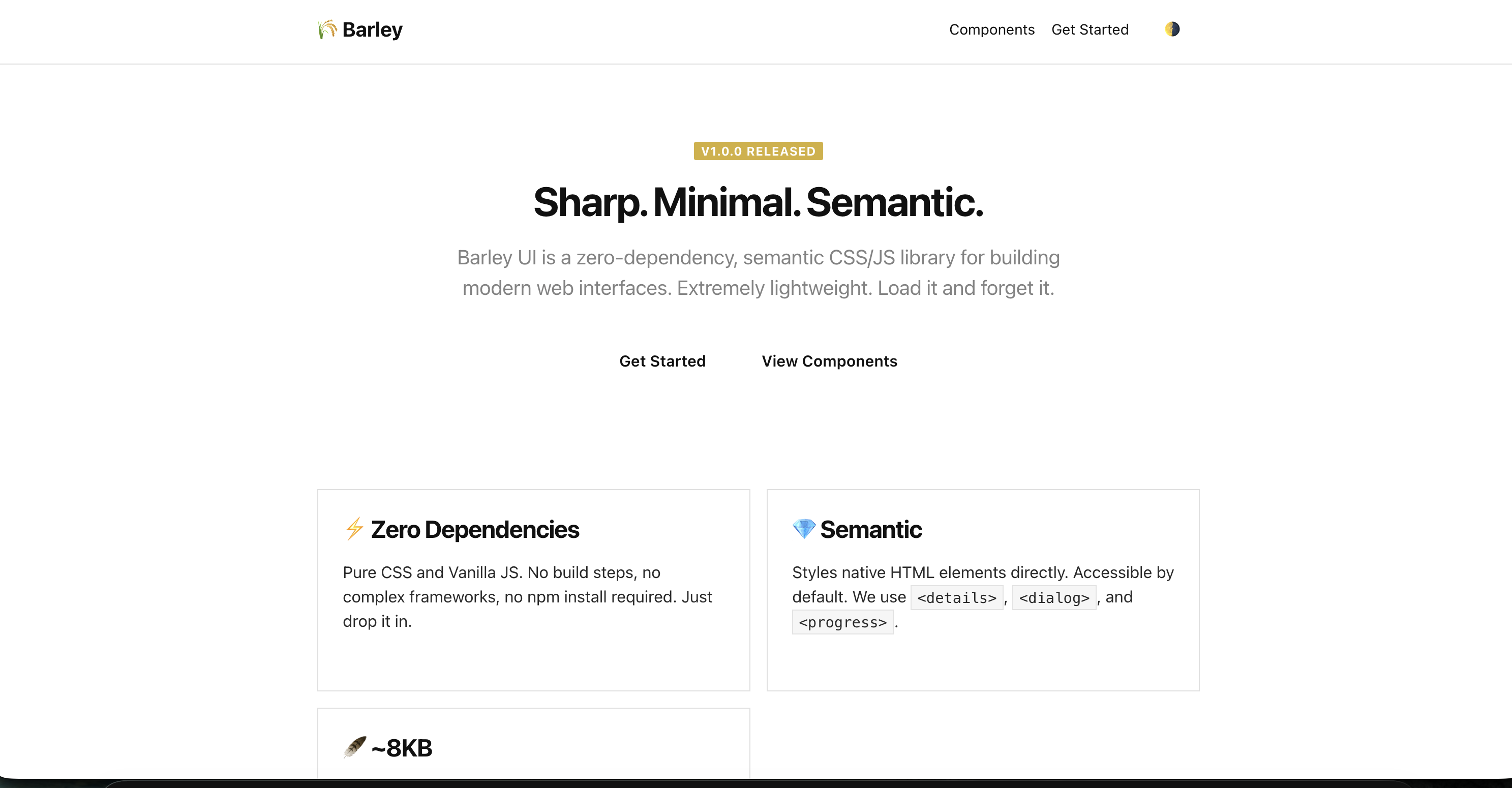Click the diamond icon beside Semantic
Viewport: 1512px width, 788px height.
pyautogui.click(x=804, y=529)
